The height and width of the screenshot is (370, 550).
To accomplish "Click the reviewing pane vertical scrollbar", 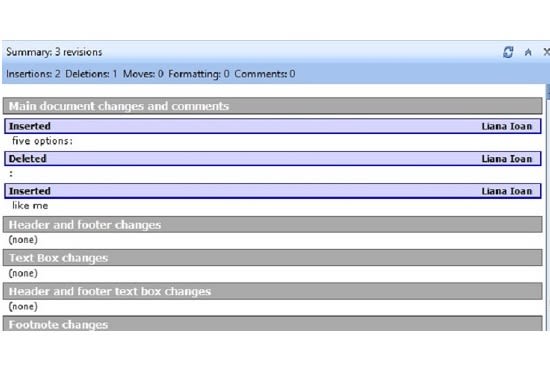I will pos(548,207).
